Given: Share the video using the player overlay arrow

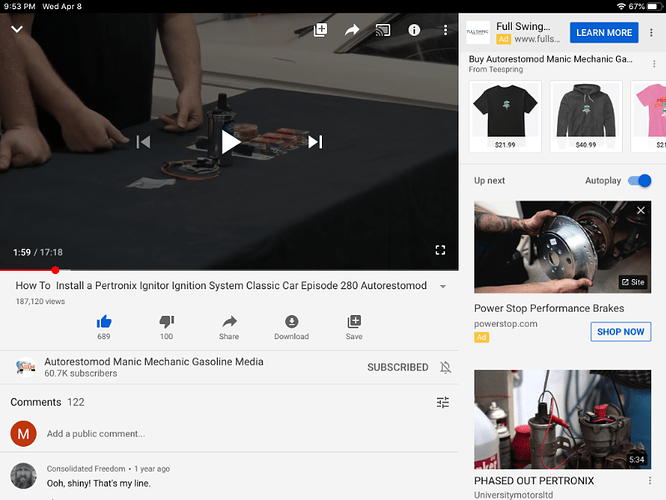Looking at the screenshot, I should click(x=352, y=30).
